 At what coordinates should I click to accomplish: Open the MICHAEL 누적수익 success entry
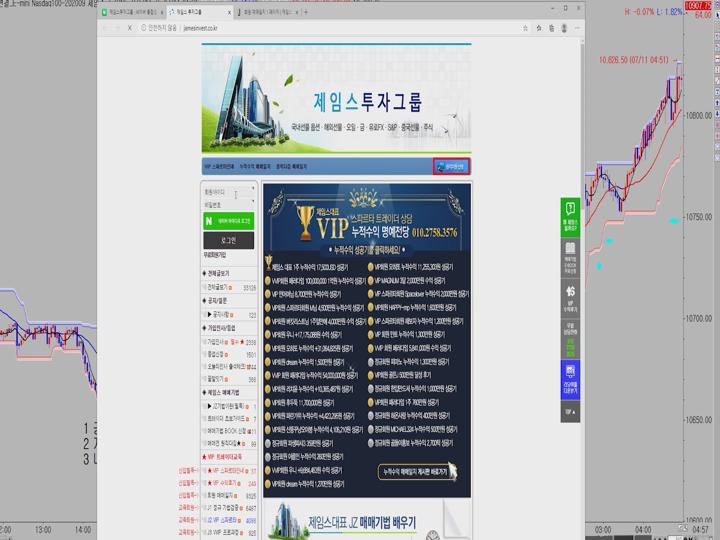point(412,429)
